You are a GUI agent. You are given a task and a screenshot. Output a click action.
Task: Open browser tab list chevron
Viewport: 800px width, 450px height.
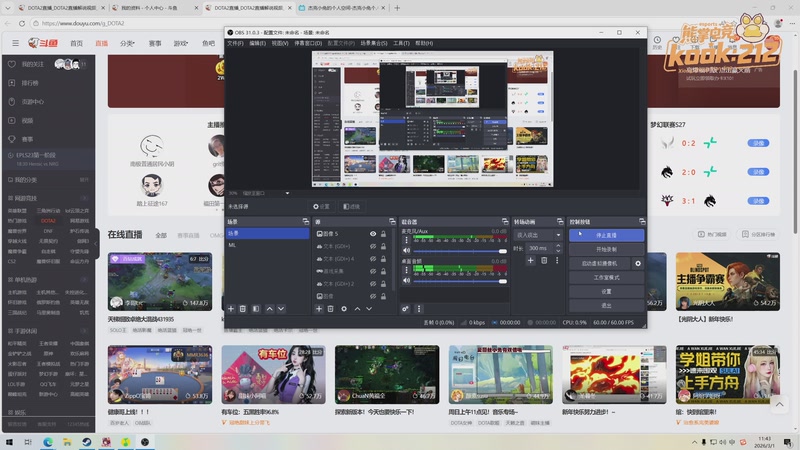(x=7, y=8)
